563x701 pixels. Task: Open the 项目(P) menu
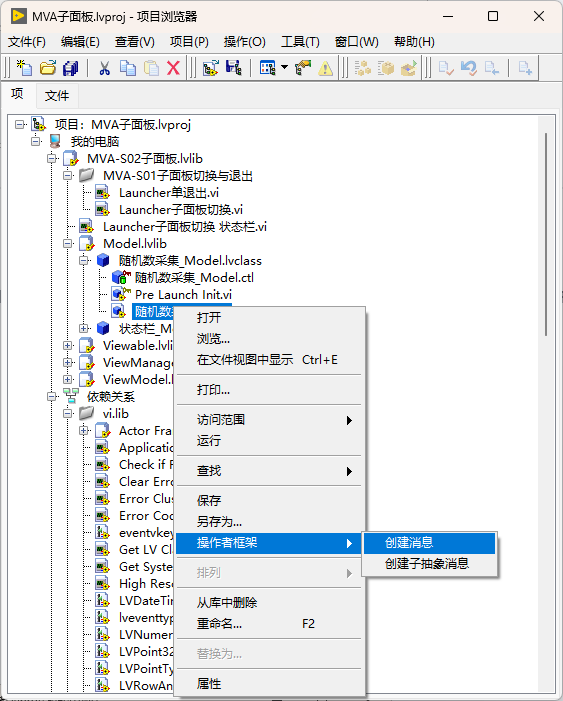click(189, 42)
